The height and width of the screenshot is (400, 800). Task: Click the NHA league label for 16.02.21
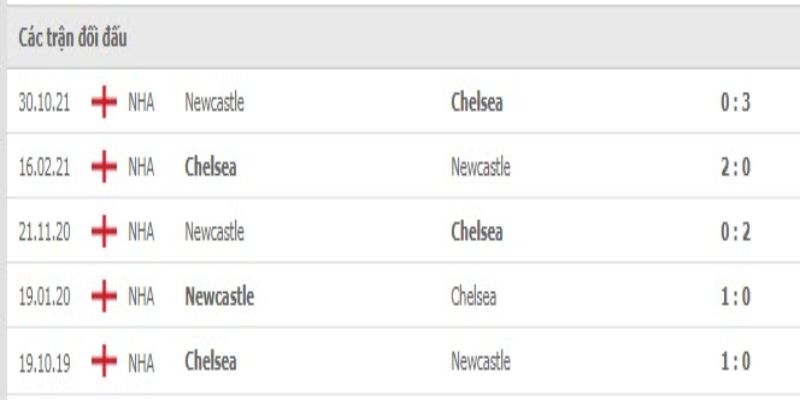pos(141,167)
